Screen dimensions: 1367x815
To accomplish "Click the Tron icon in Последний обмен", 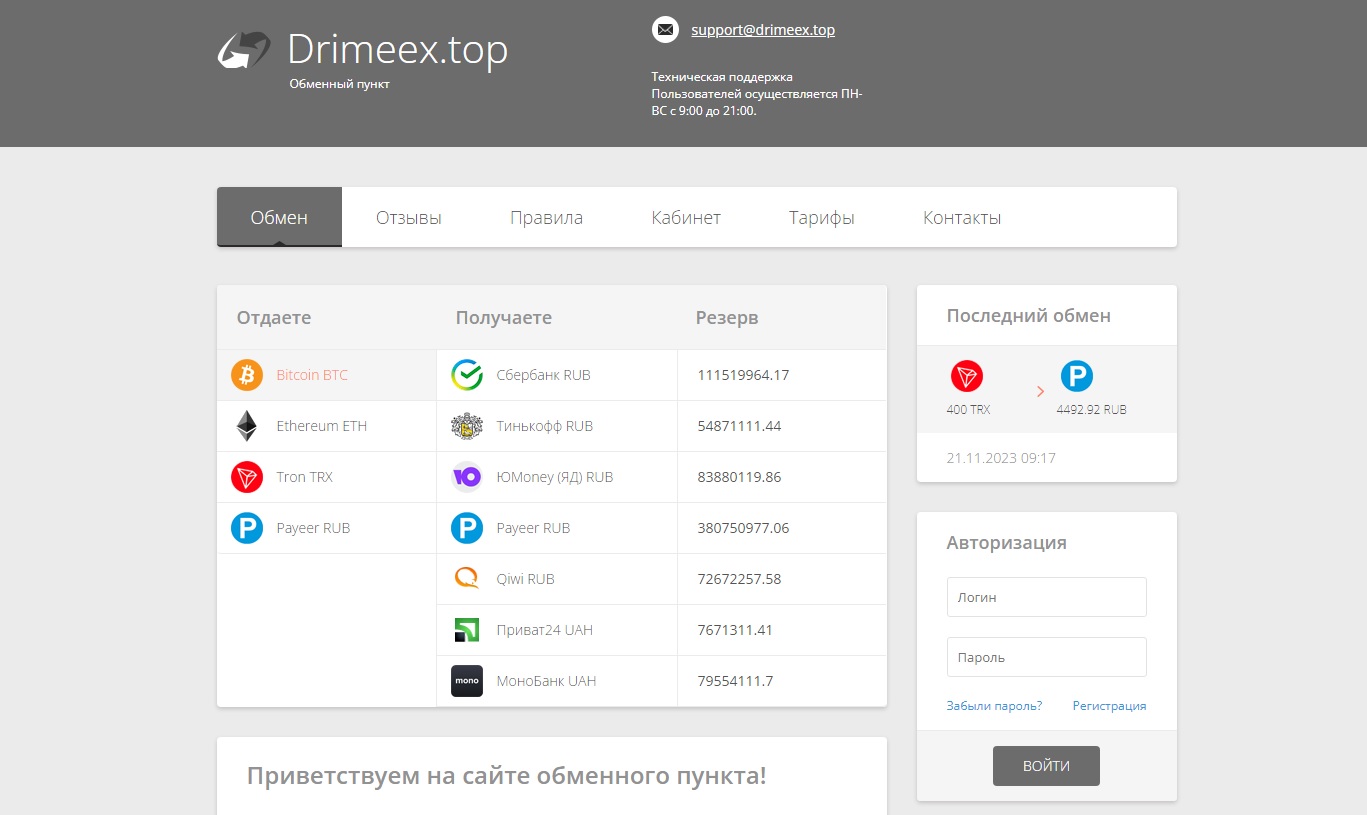I will (967, 377).
